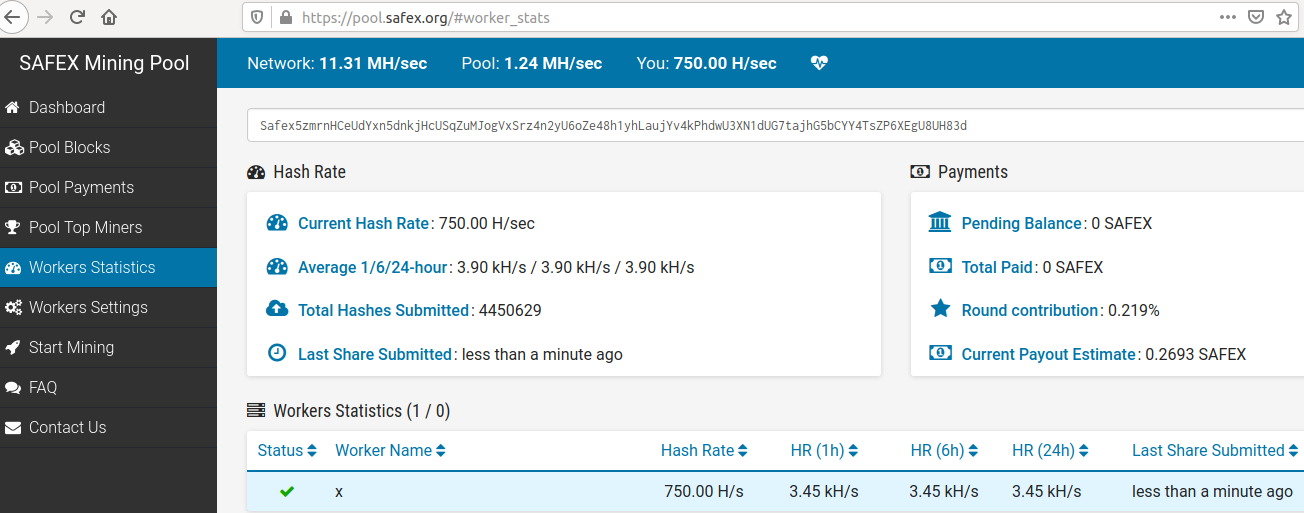The height and width of the screenshot is (513, 1304).
Task: Sort workers by HR (1h) column
Action: coord(824,450)
